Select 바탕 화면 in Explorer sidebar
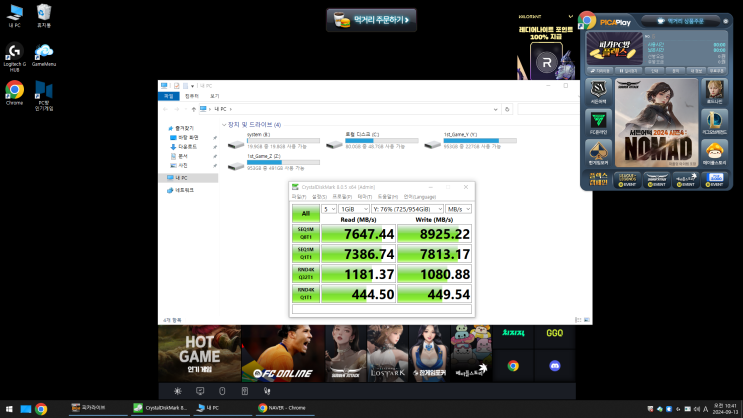 (x=188, y=137)
